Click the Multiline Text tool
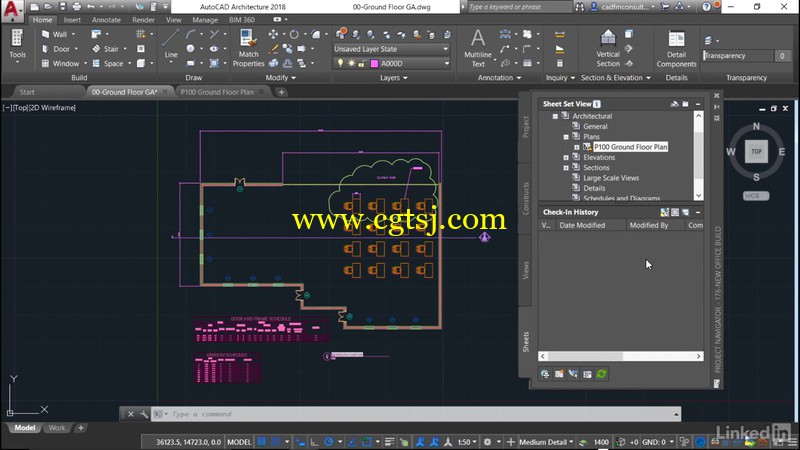 478,48
